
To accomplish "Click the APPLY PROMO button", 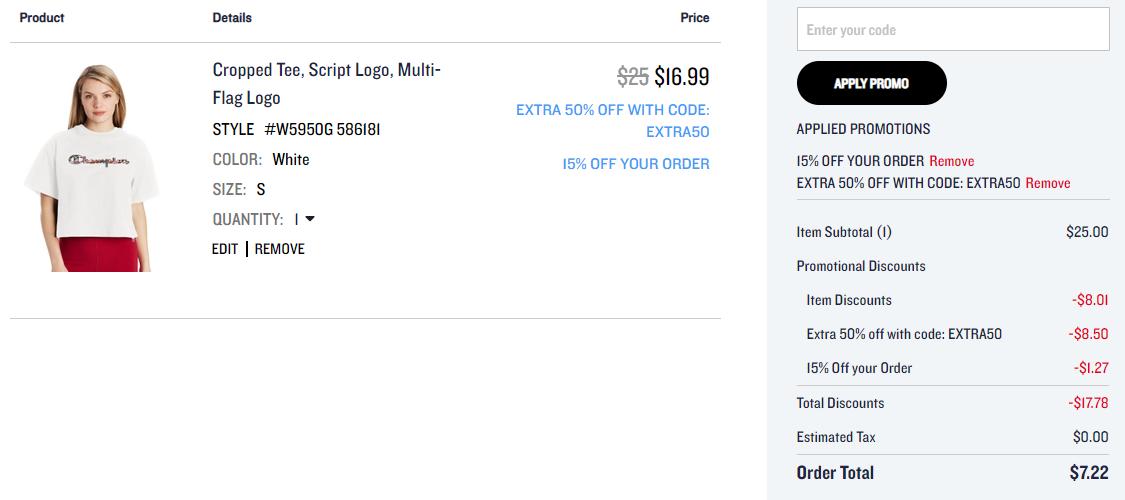I will click(872, 83).
